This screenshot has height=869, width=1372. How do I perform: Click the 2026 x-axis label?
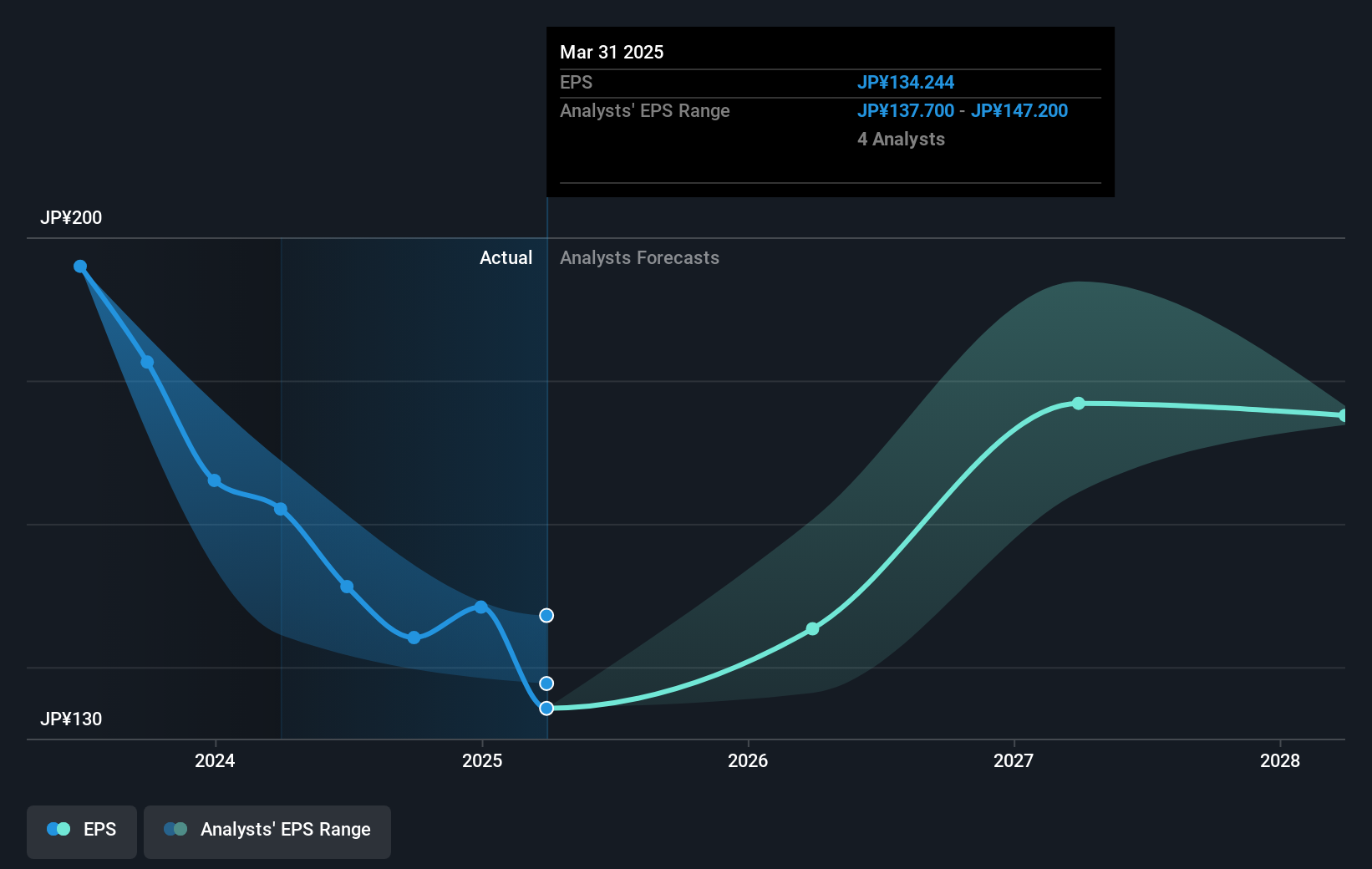coord(748,760)
